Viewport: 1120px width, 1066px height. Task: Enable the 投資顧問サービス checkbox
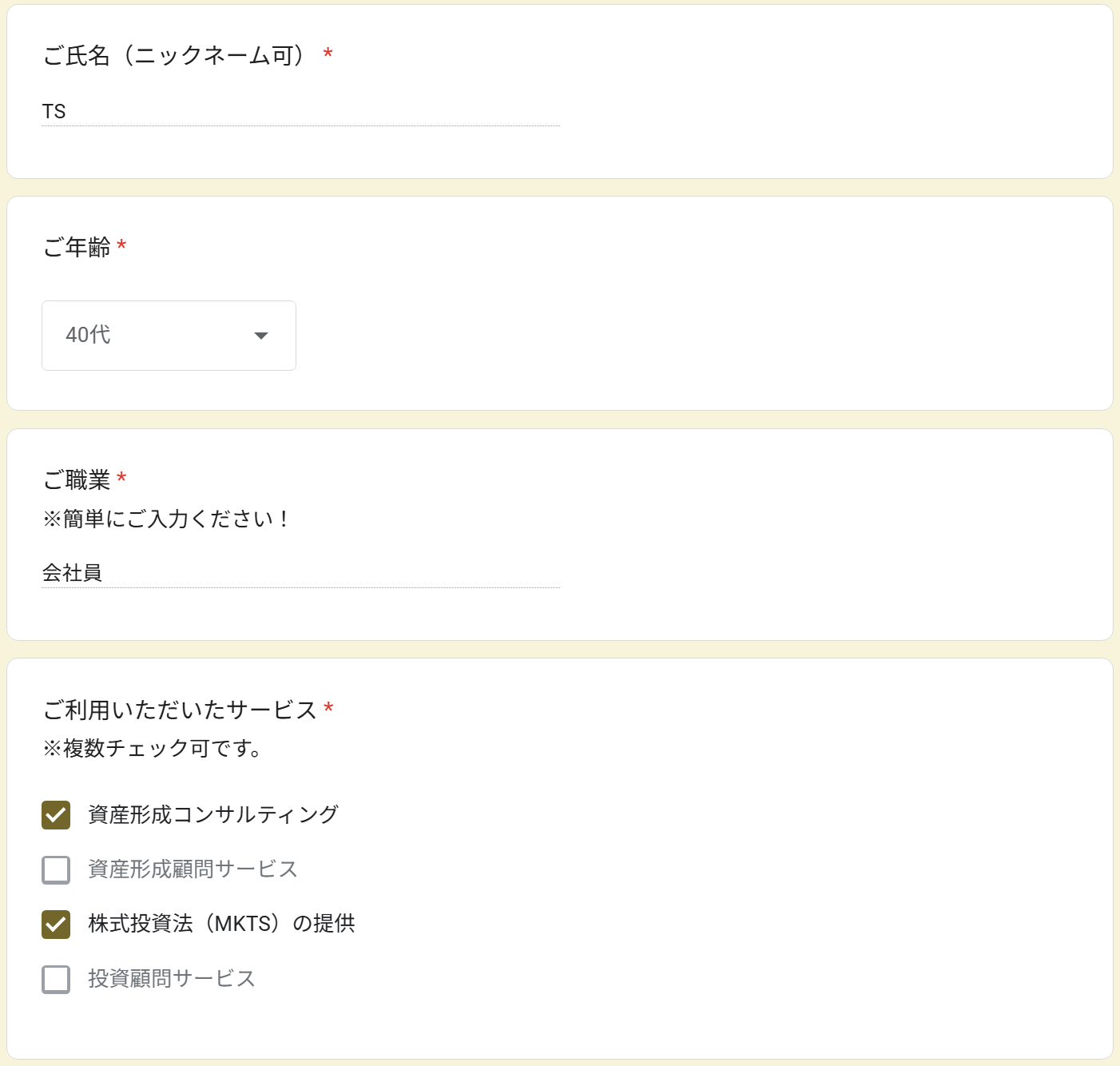click(x=56, y=979)
